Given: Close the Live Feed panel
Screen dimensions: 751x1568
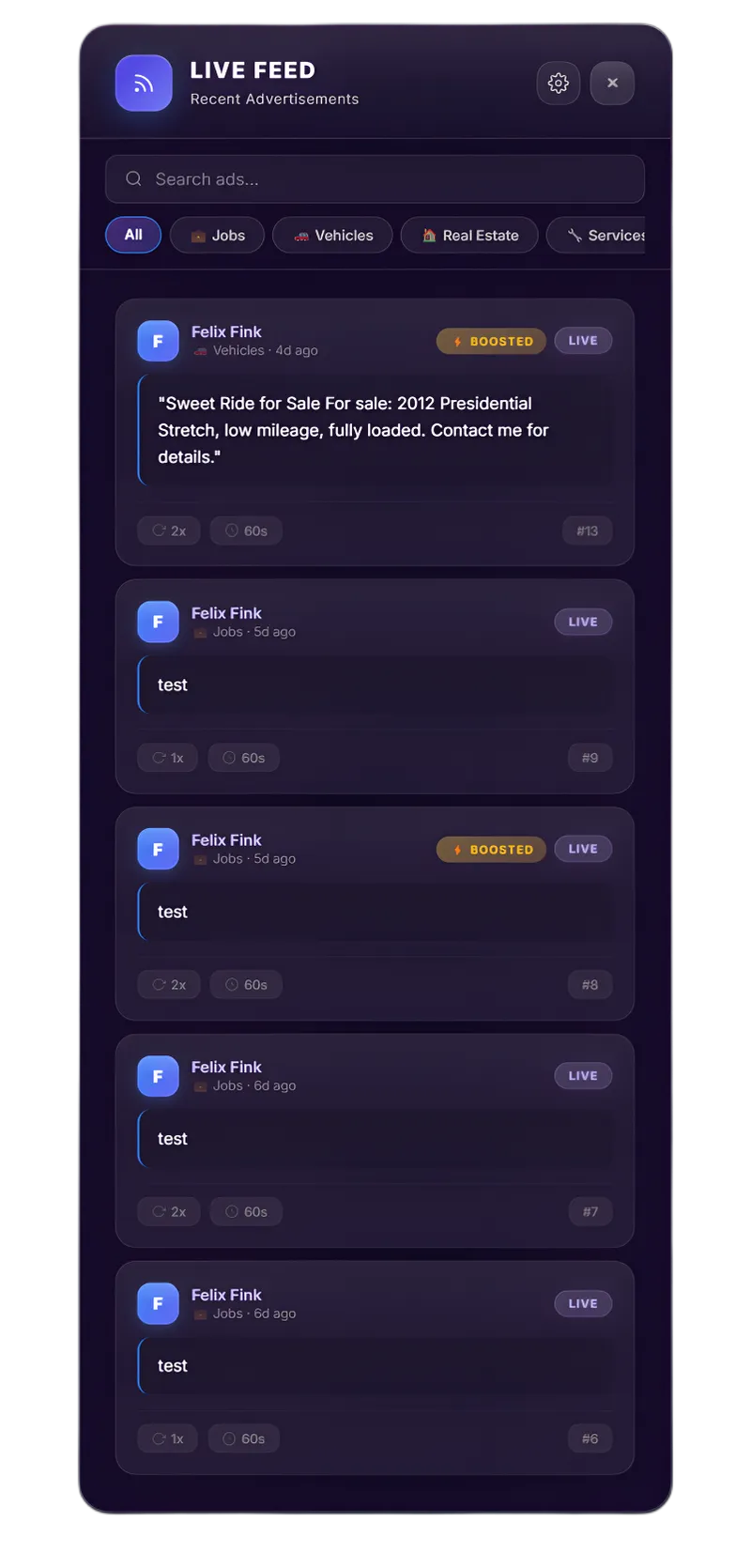Looking at the screenshot, I should coord(612,83).
